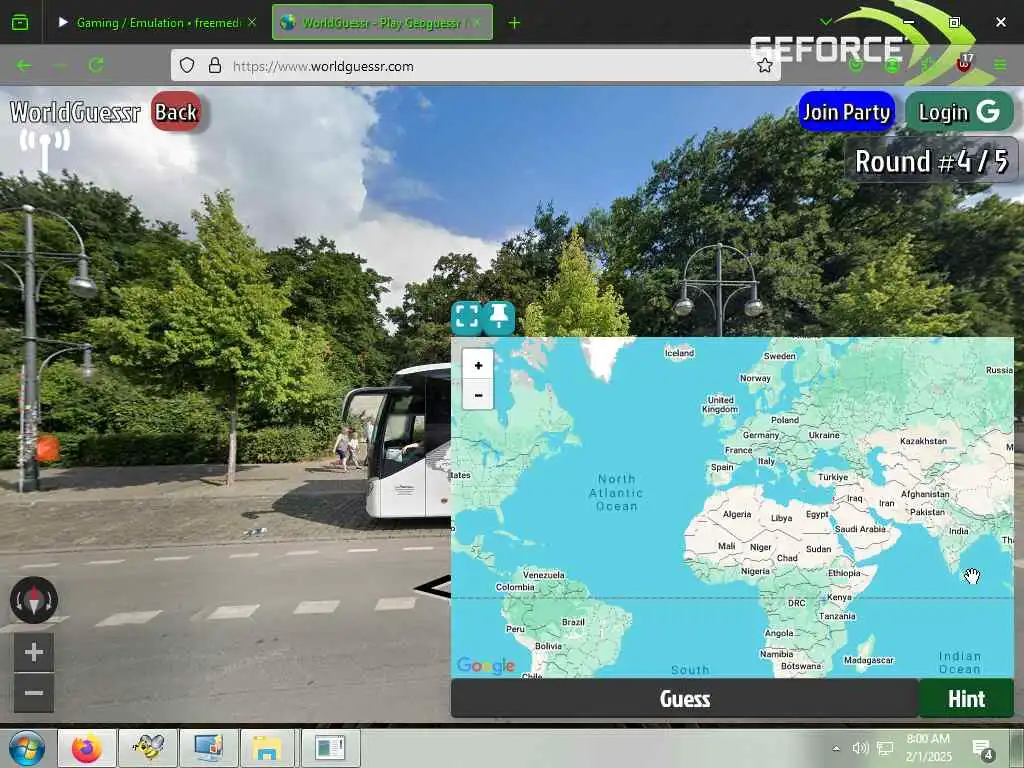This screenshot has width=1024, height=768.
Task: Move along street via navigation arrow
Action: [432, 587]
